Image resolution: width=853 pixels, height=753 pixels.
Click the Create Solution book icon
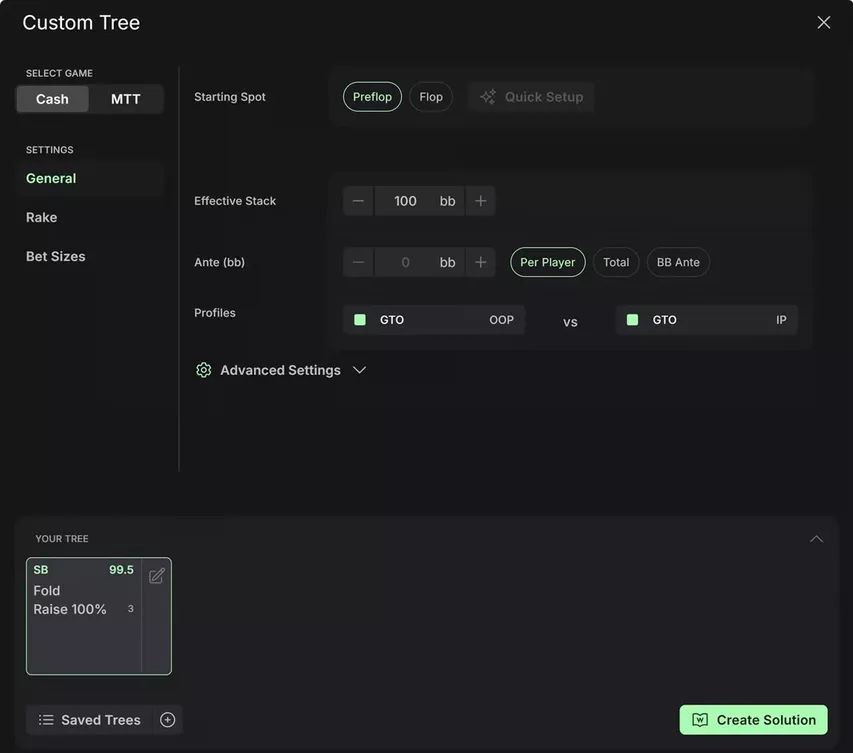point(700,720)
